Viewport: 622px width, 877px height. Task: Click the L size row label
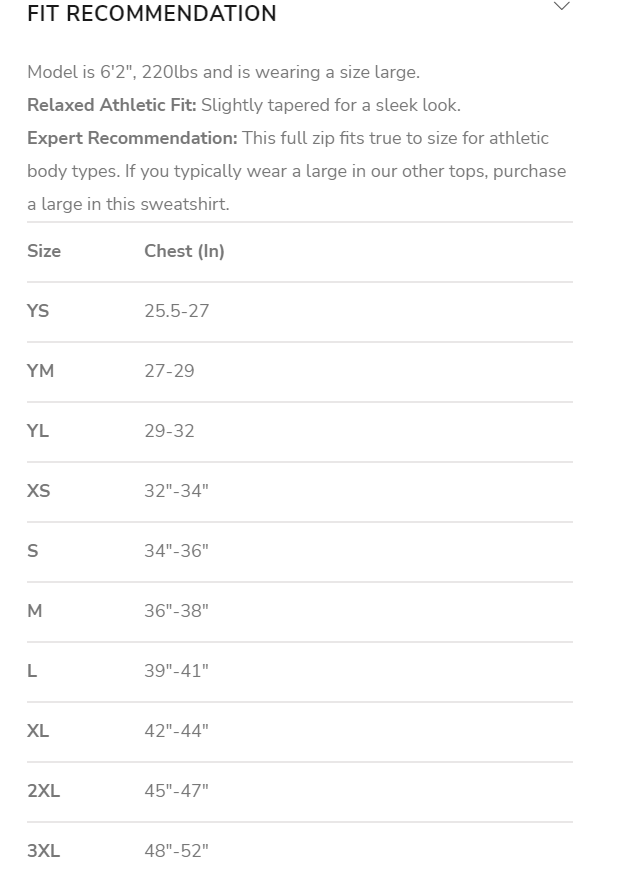pos(32,671)
